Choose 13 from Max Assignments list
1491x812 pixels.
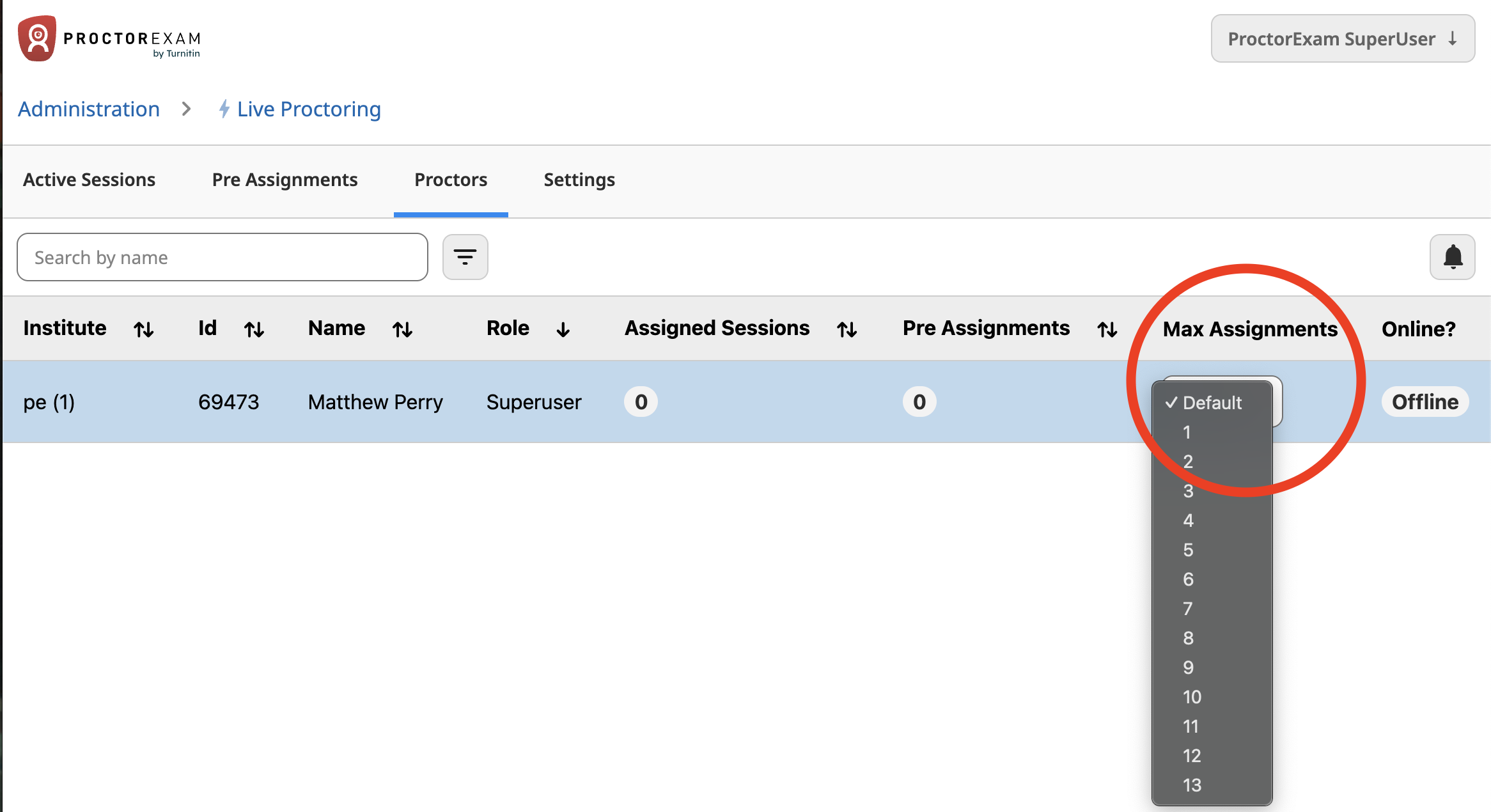[x=1212, y=785]
